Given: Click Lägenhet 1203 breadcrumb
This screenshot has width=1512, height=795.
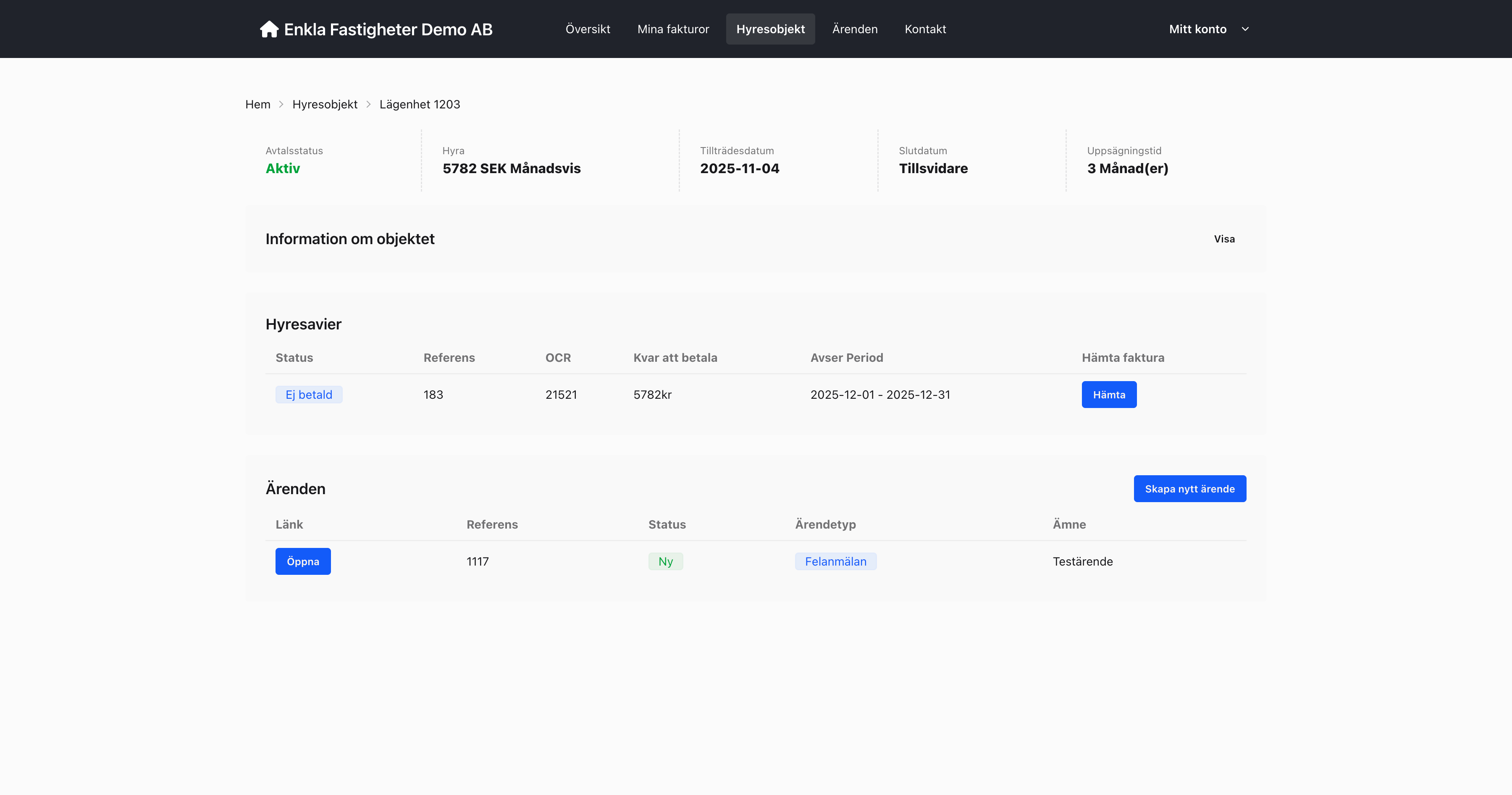Looking at the screenshot, I should (420, 105).
